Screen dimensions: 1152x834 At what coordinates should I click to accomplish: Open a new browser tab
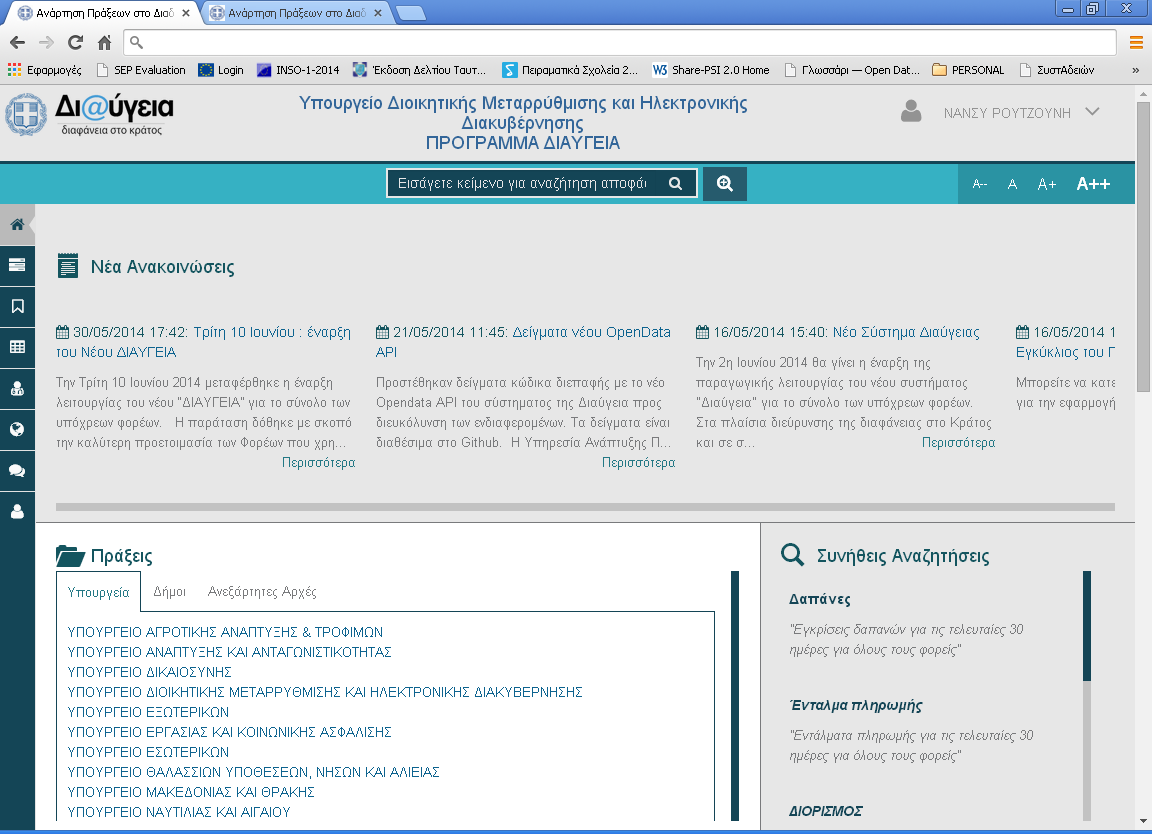tap(411, 13)
